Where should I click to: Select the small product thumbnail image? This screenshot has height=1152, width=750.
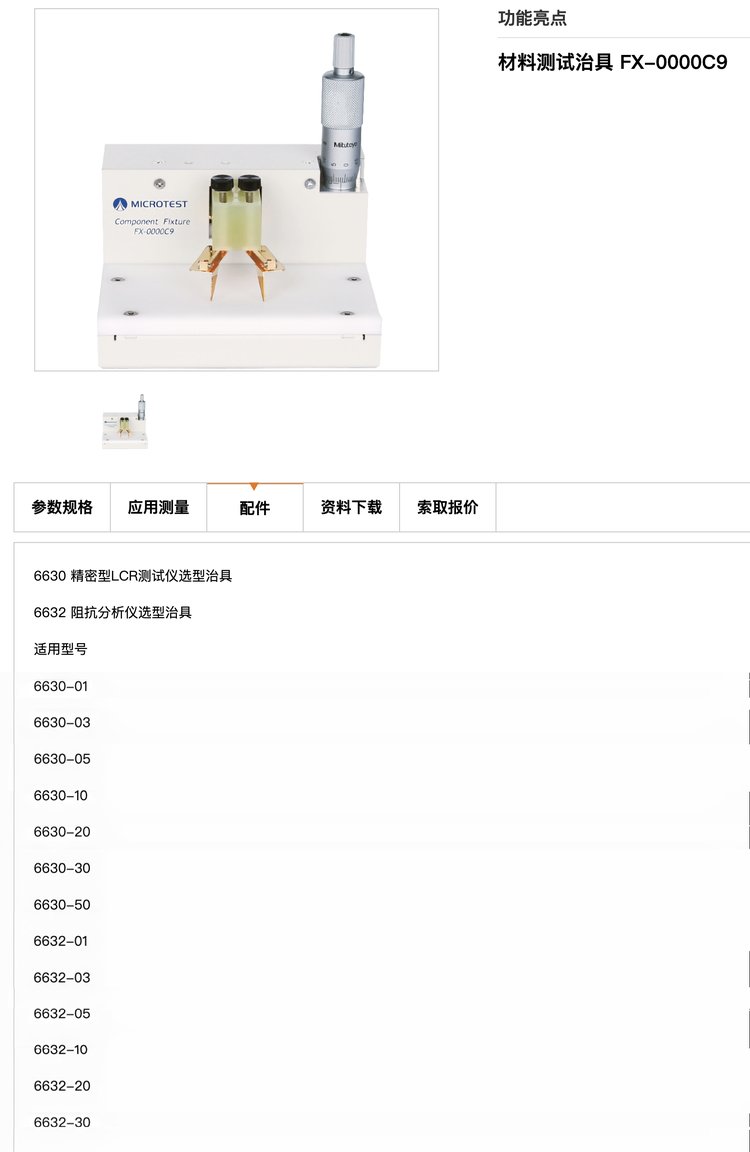click(125, 421)
